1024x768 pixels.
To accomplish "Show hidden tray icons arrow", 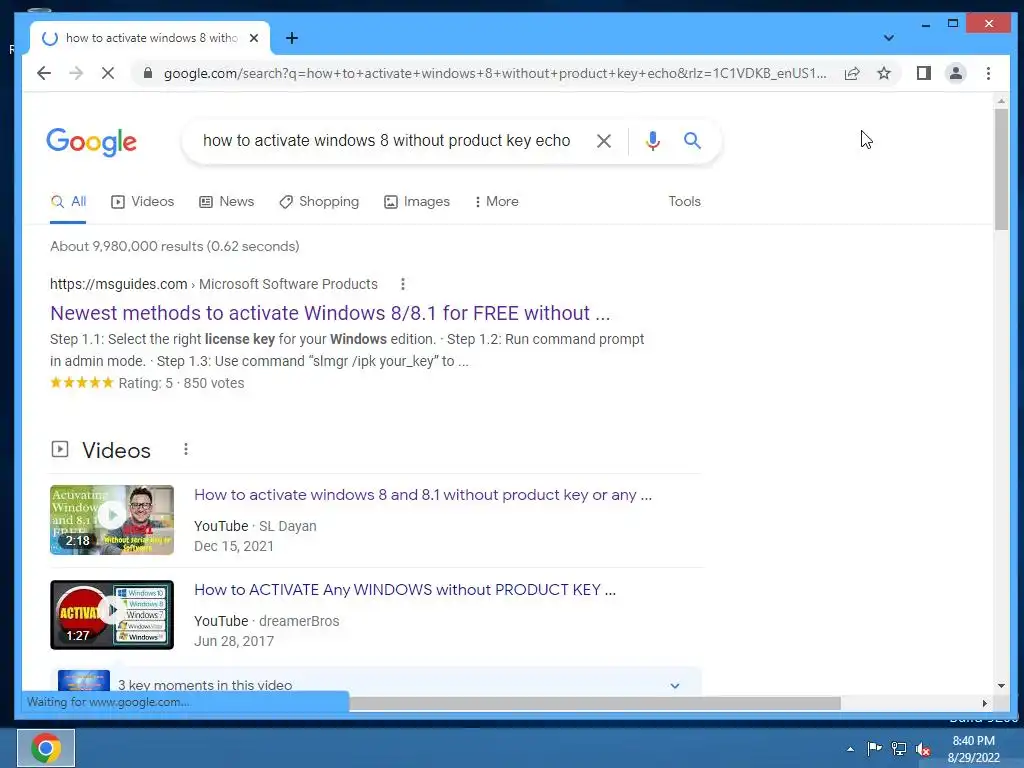I will click(850, 749).
